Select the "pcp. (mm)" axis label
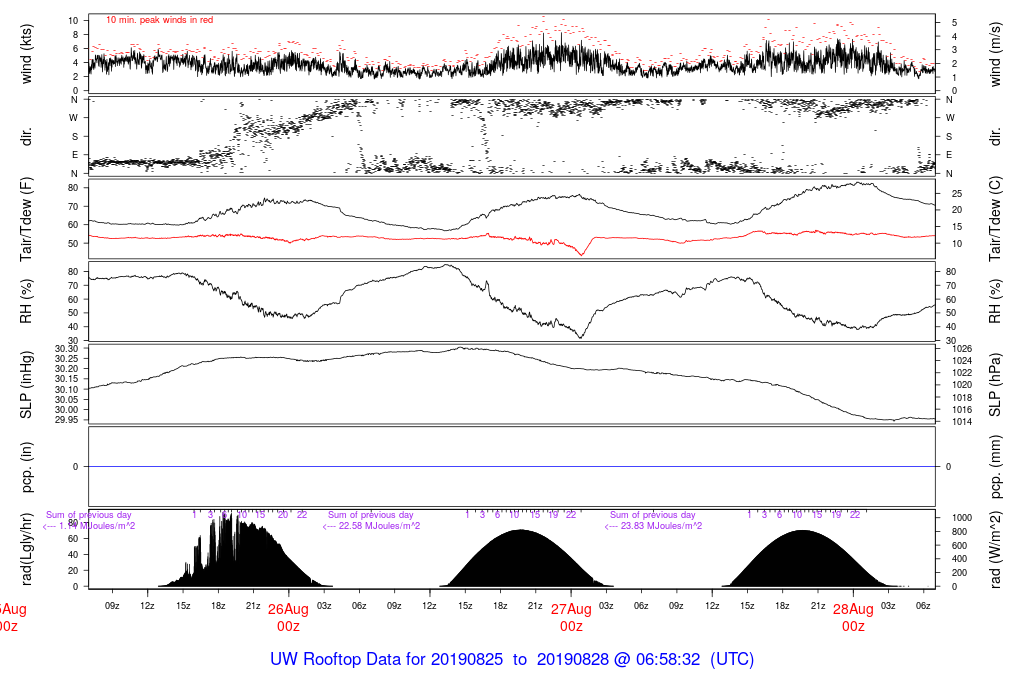The image size is (1024, 700). (x=995, y=467)
